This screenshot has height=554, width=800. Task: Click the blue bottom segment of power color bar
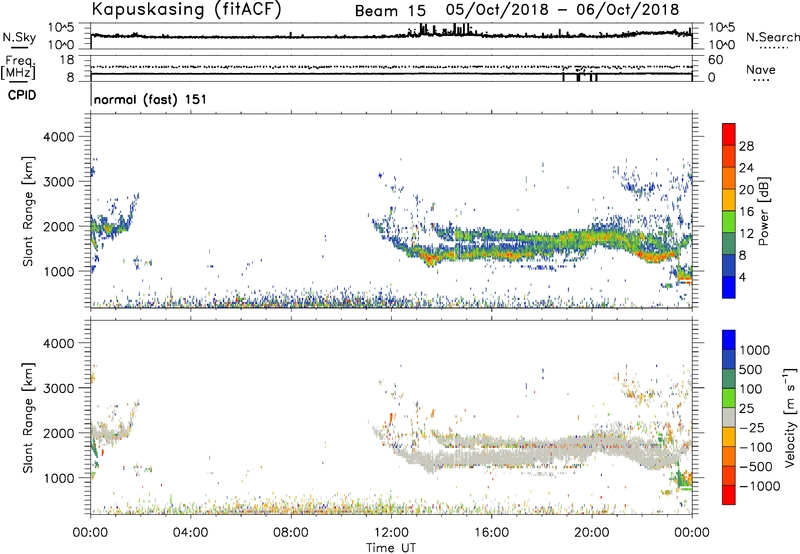729,287
